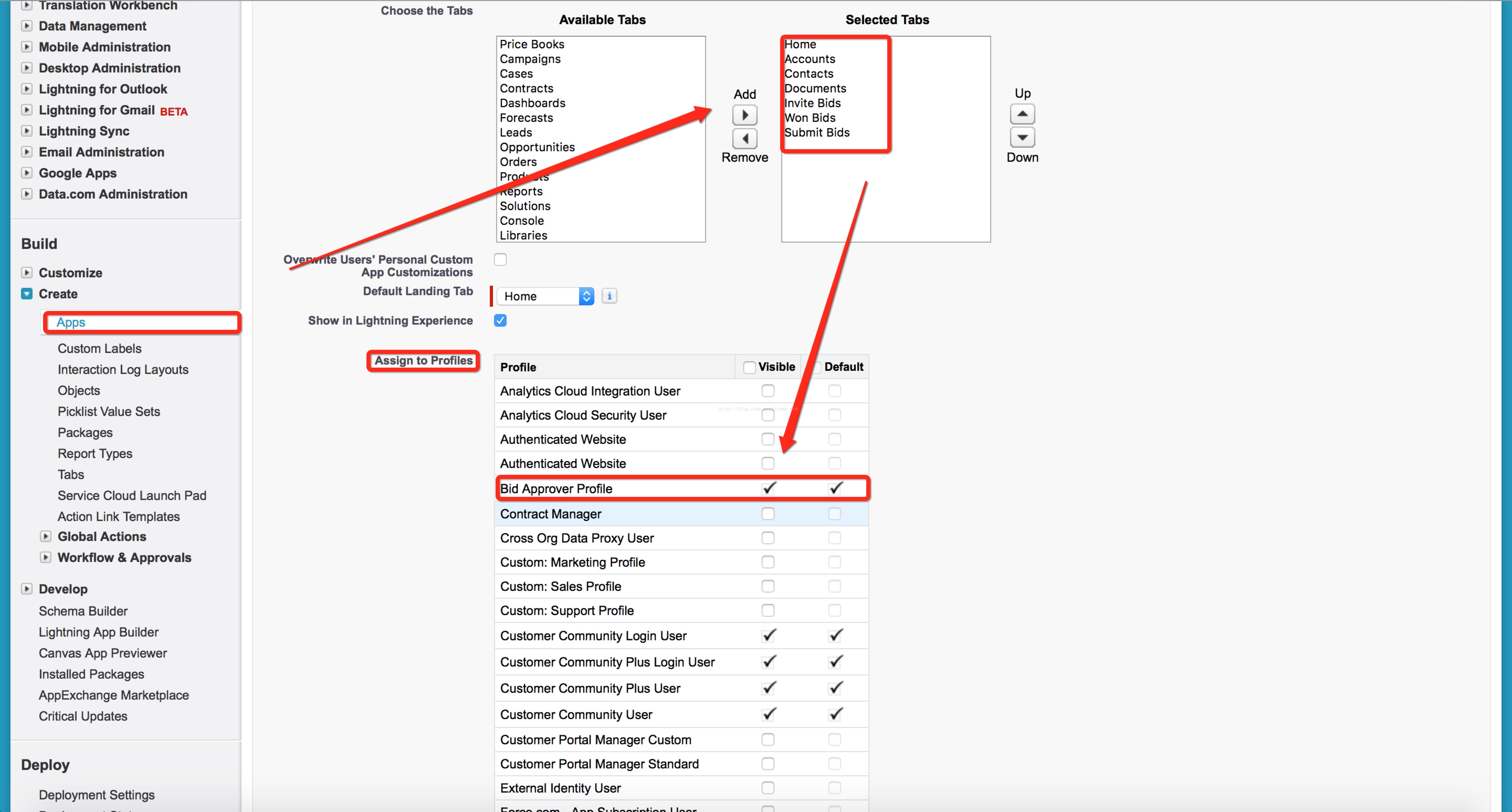This screenshot has width=1512, height=812.
Task: Open AppExchange Marketplace link
Action: point(114,695)
